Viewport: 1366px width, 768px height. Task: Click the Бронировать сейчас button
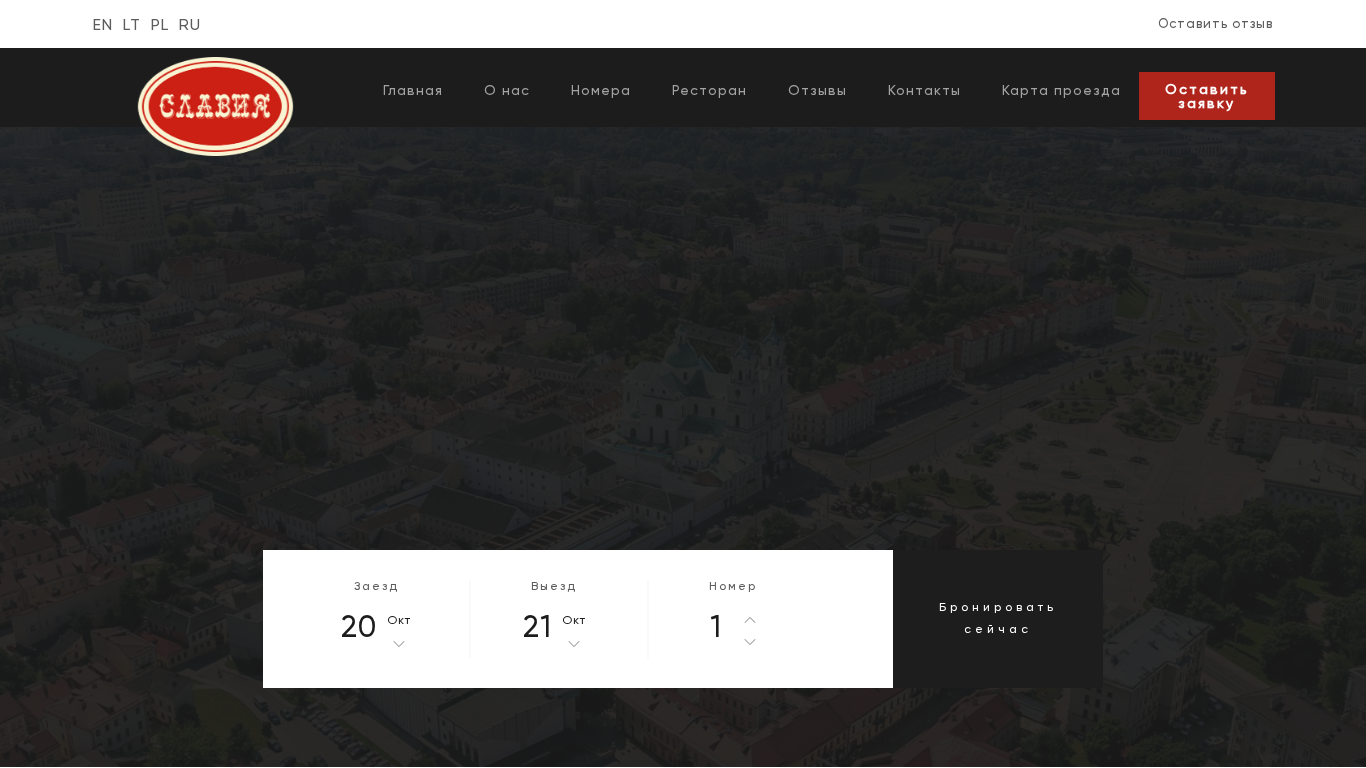998,619
